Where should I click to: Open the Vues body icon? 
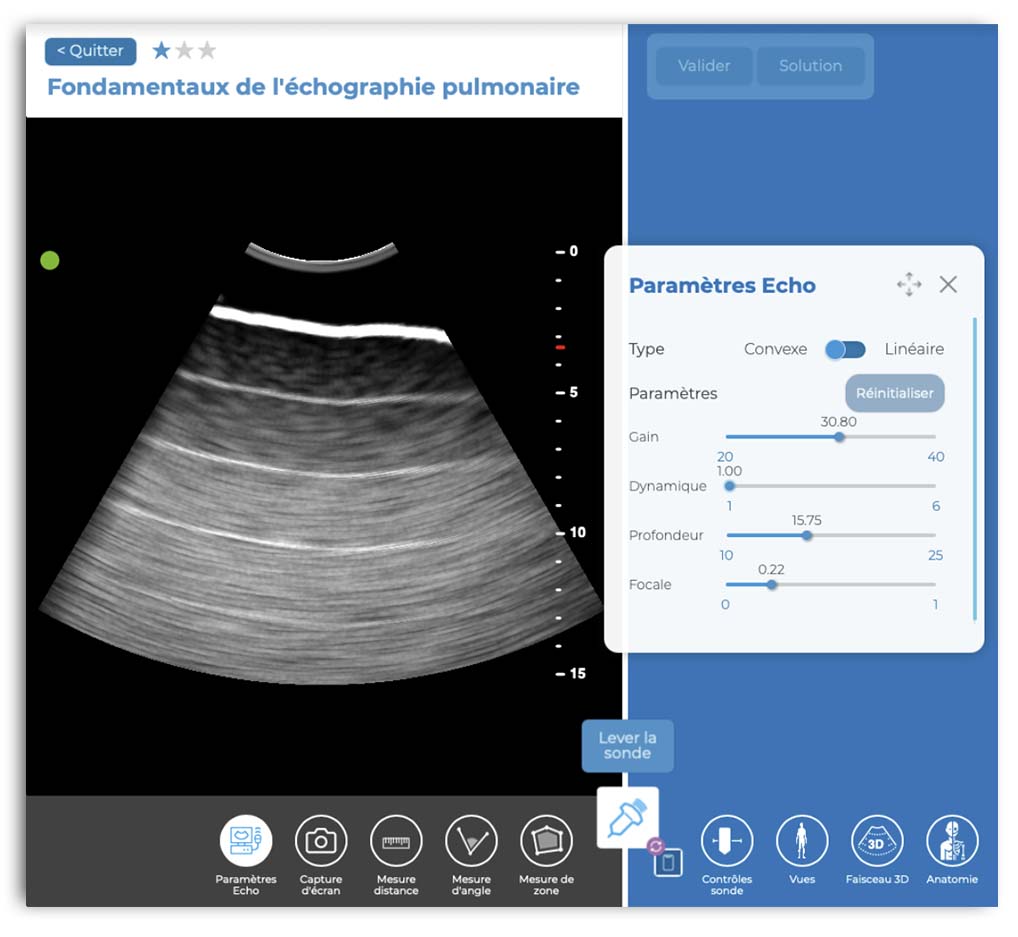click(x=801, y=841)
